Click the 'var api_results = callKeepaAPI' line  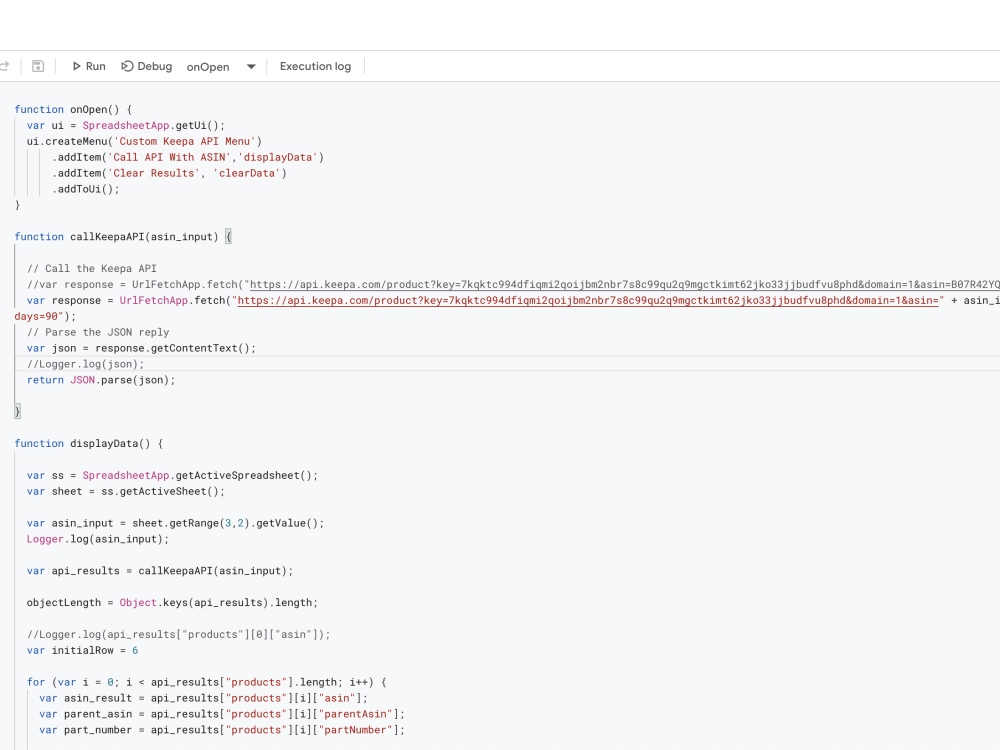(x=160, y=571)
